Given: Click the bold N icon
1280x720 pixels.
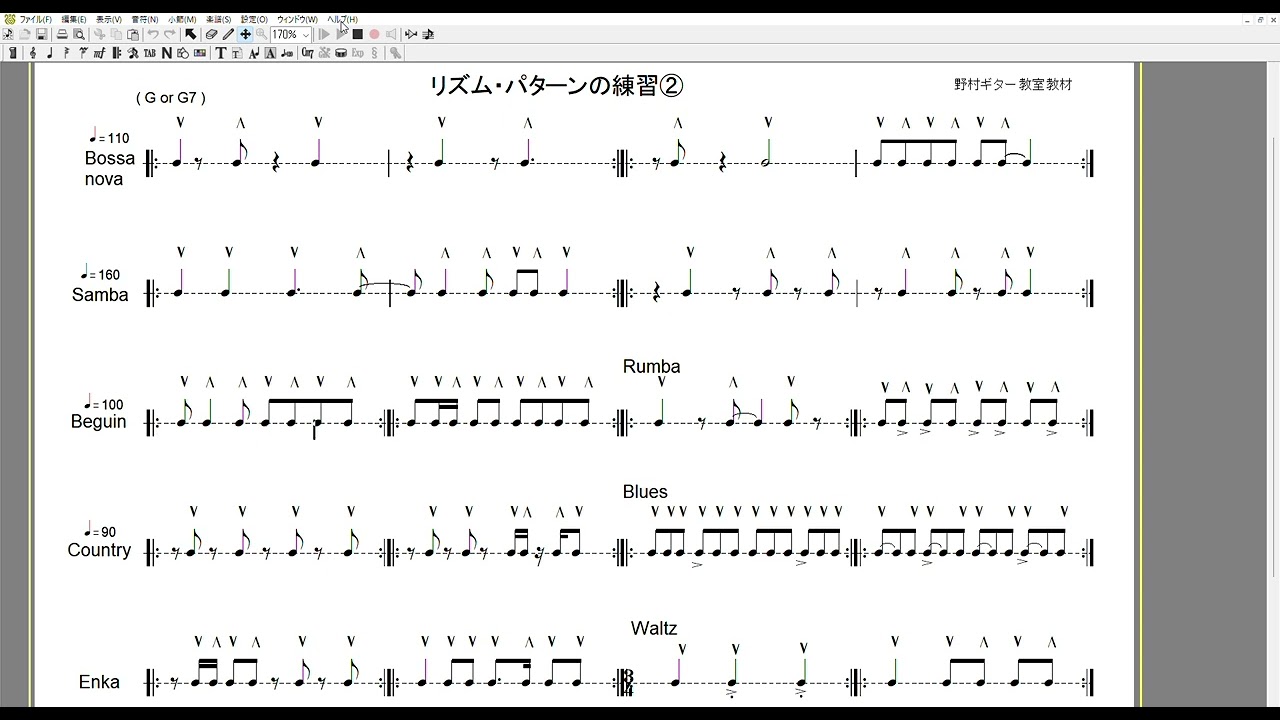Looking at the screenshot, I should [x=167, y=53].
